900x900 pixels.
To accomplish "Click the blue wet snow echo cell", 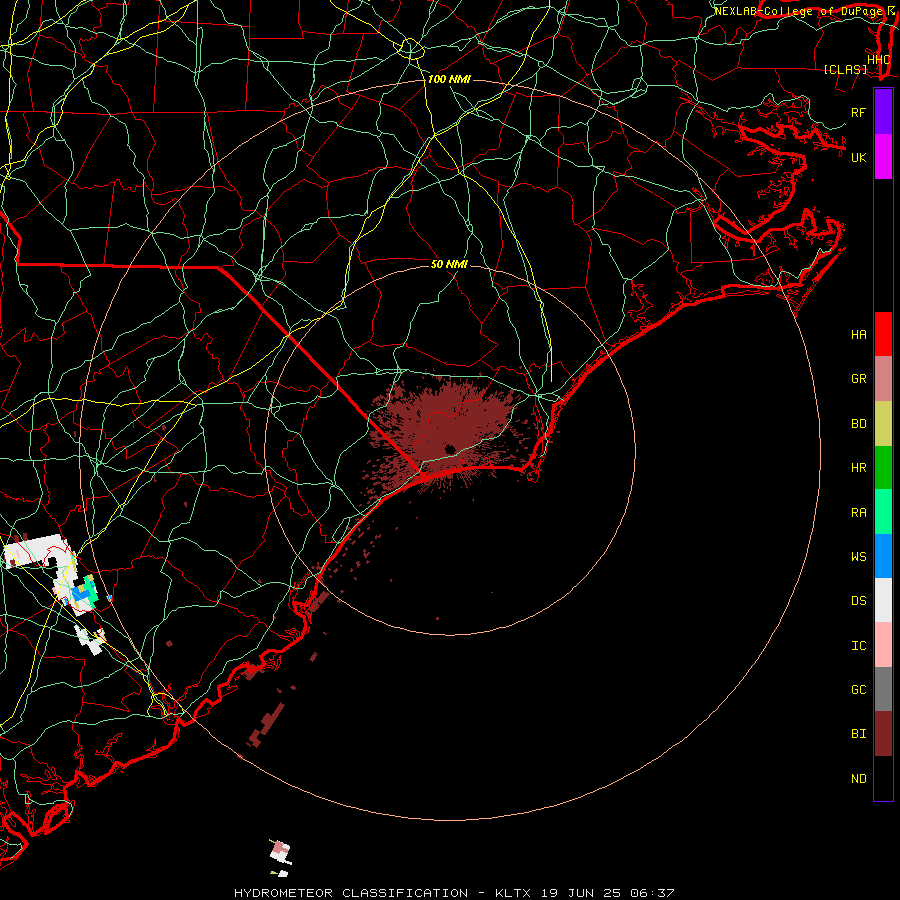I will pyautogui.click(x=79, y=593).
